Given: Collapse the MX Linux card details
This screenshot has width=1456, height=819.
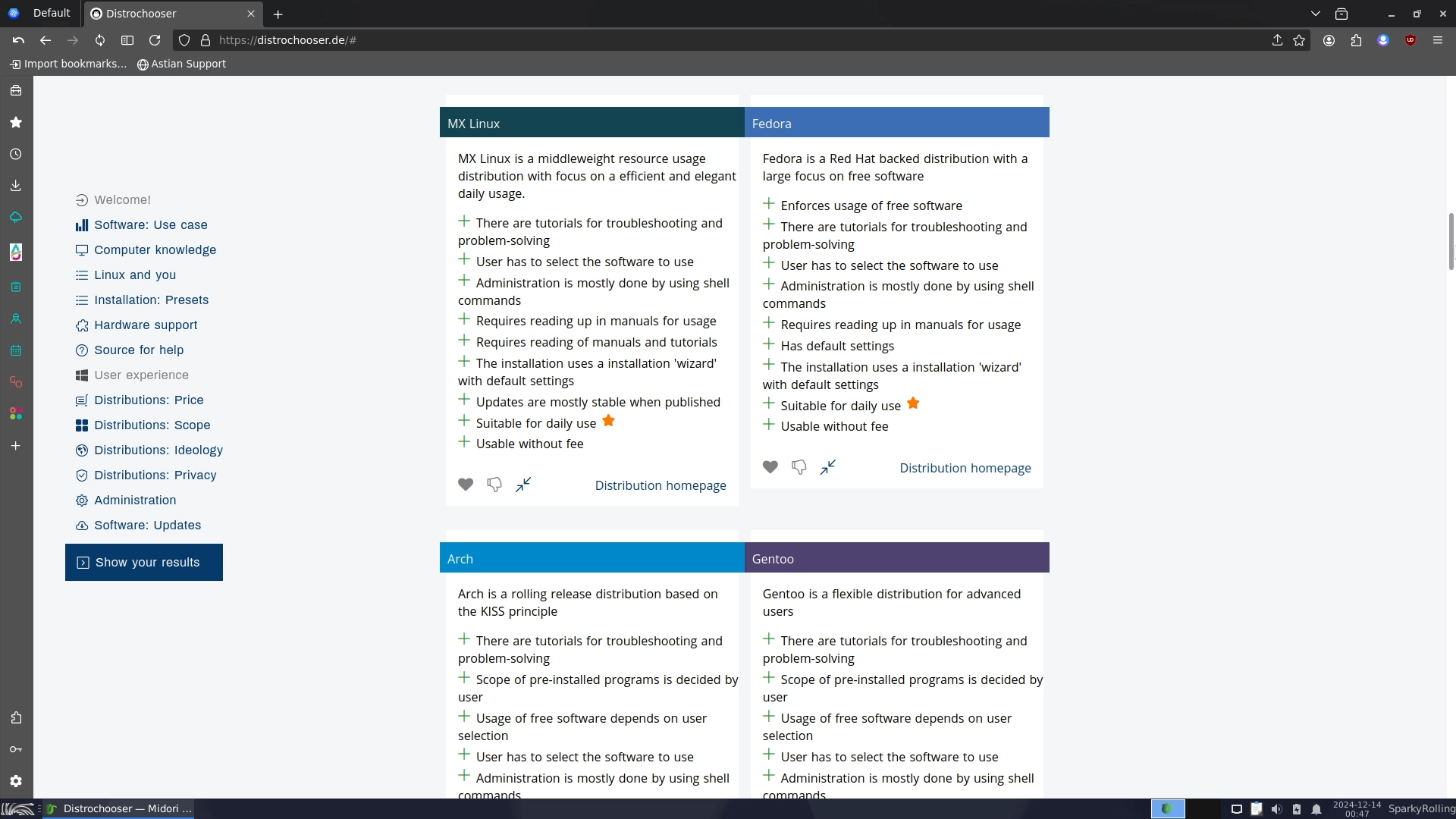Looking at the screenshot, I should 523,485.
